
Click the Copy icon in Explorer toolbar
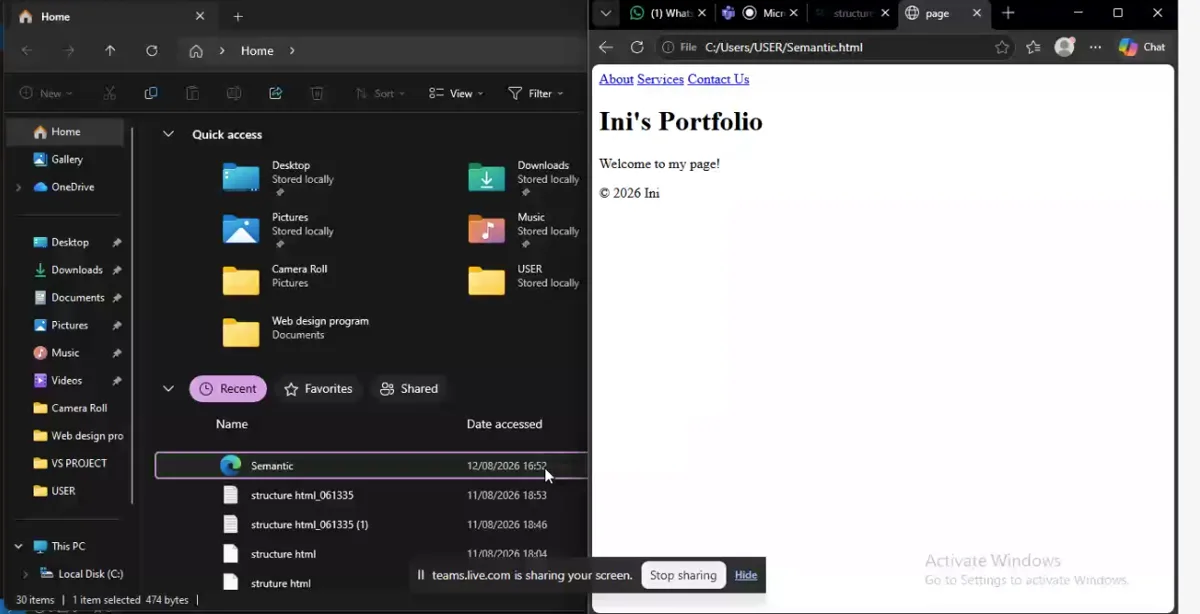(x=151, y=93)
